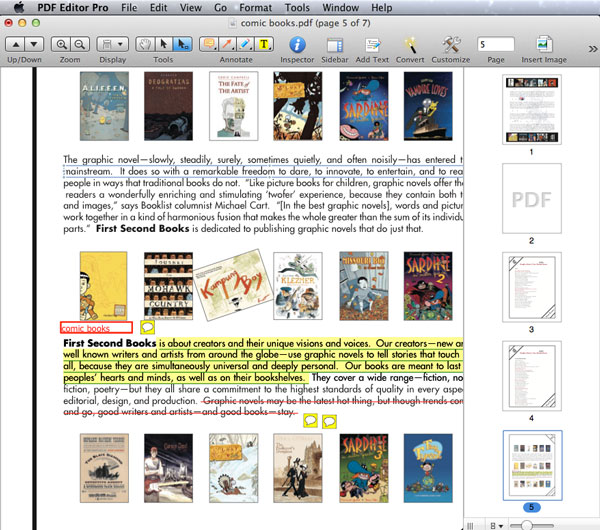Screen dimensions: 600x530
Task: Click the bold 'First Second Books' highlighted heading
Action: tap(110, 343)
